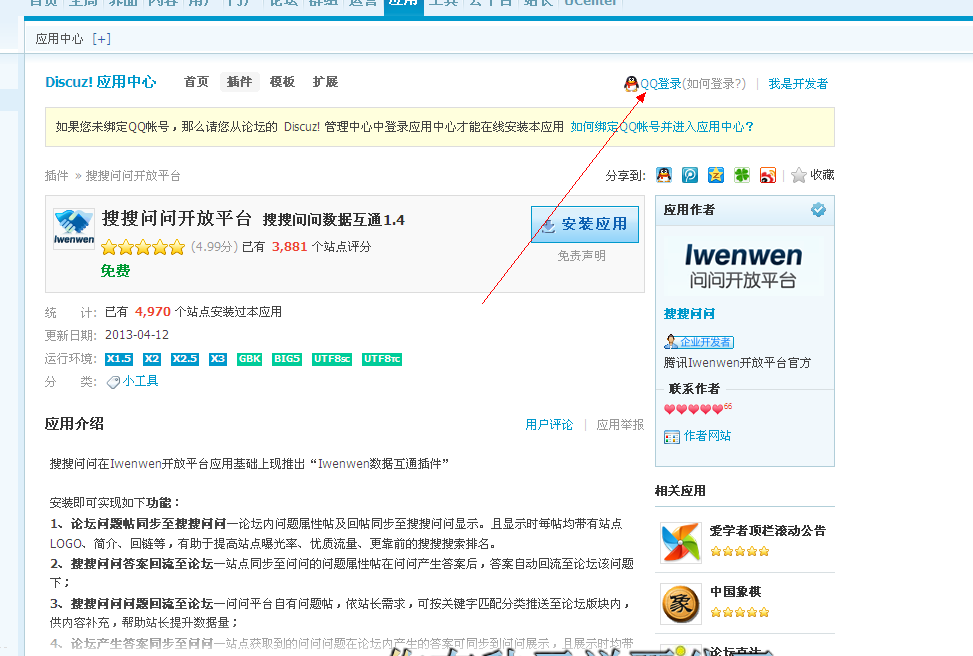Click the 收藏 link

point(822,175)
